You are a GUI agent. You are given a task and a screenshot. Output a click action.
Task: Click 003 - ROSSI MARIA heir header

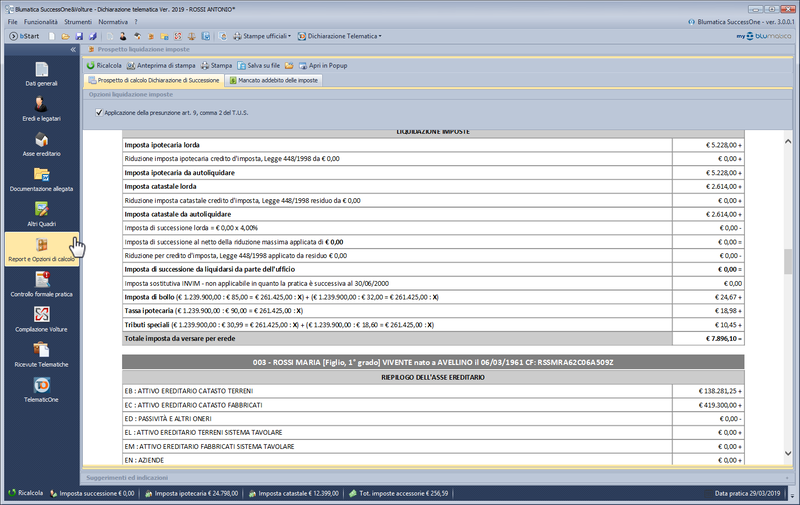pyautogui.click(x=433, y=362)
